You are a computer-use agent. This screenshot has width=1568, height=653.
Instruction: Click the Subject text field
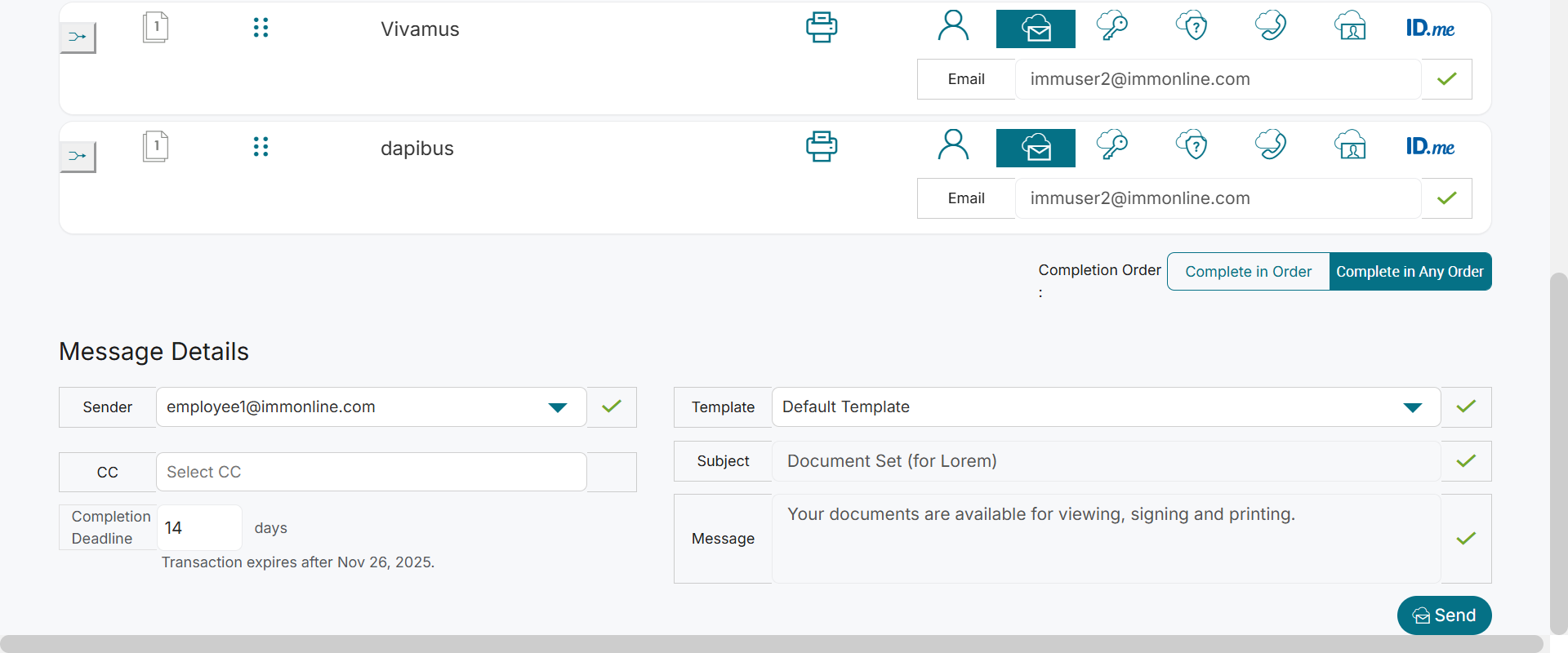point(1105,461)
